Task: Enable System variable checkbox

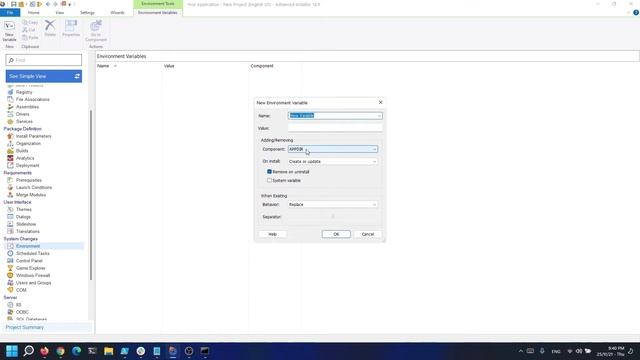Action: [269, 180]
